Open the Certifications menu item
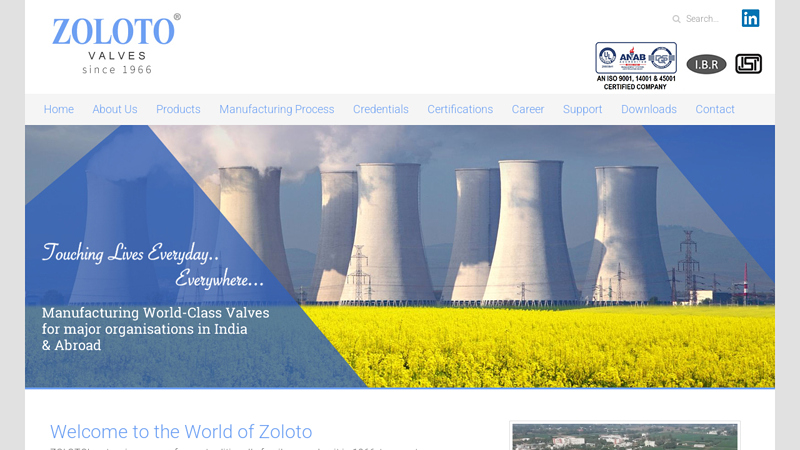Screen dimensions: 800x450 pyautogui.click(x=460, y=109)
